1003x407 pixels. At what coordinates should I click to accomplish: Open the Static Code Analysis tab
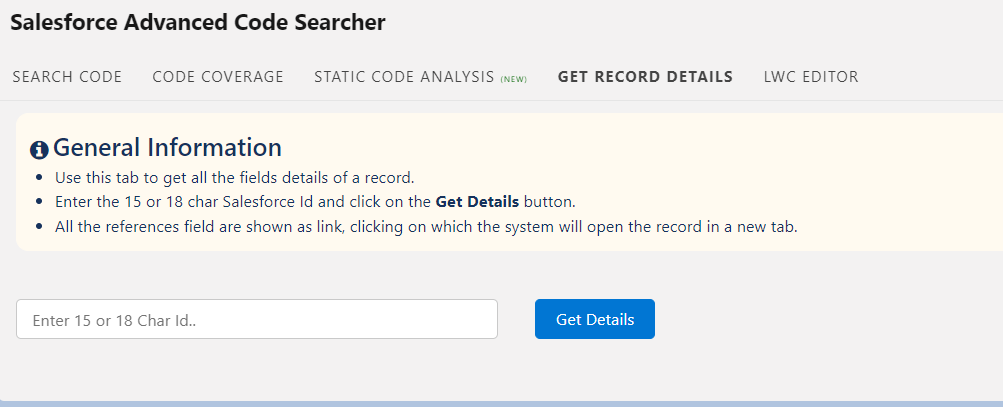click(404, 77)
